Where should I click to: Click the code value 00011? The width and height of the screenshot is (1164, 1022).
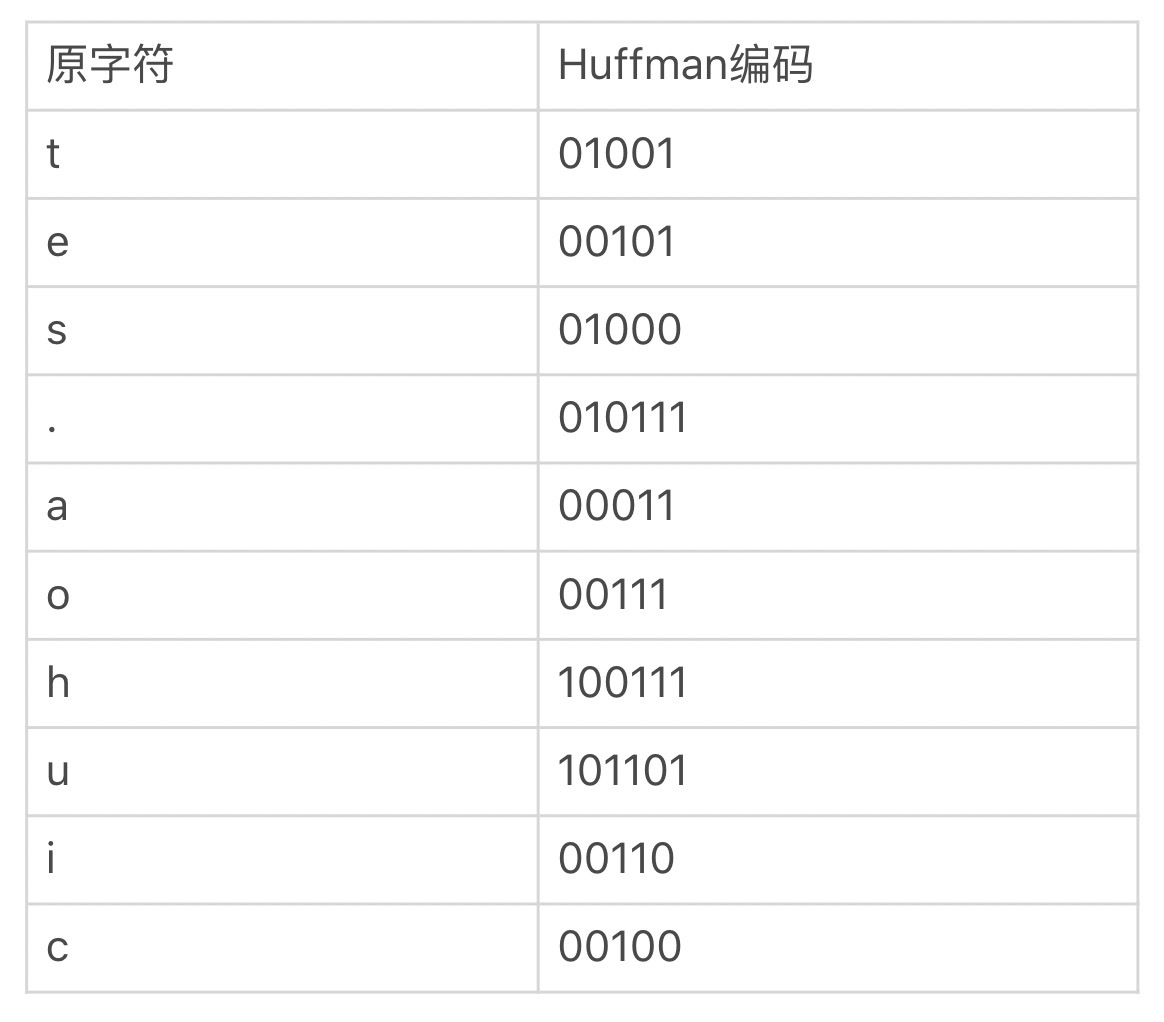(x=617, y=506)
